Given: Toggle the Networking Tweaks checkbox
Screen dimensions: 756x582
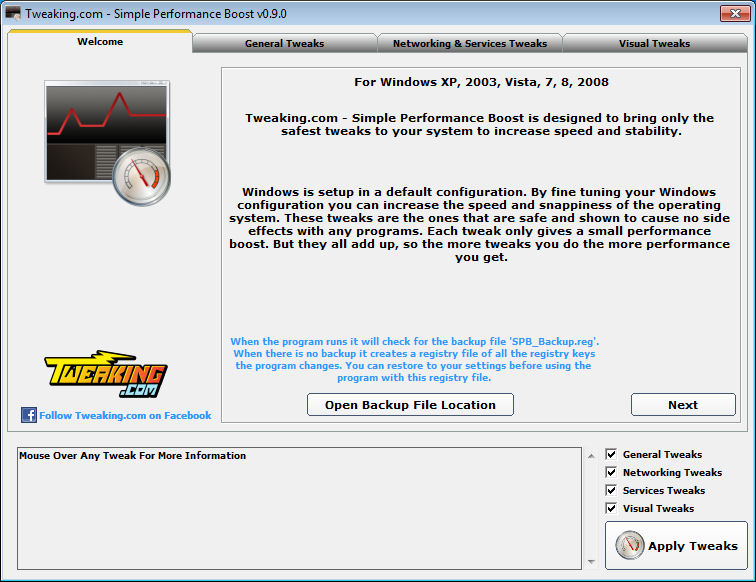Looking at the screenshot, I should 611,472.
